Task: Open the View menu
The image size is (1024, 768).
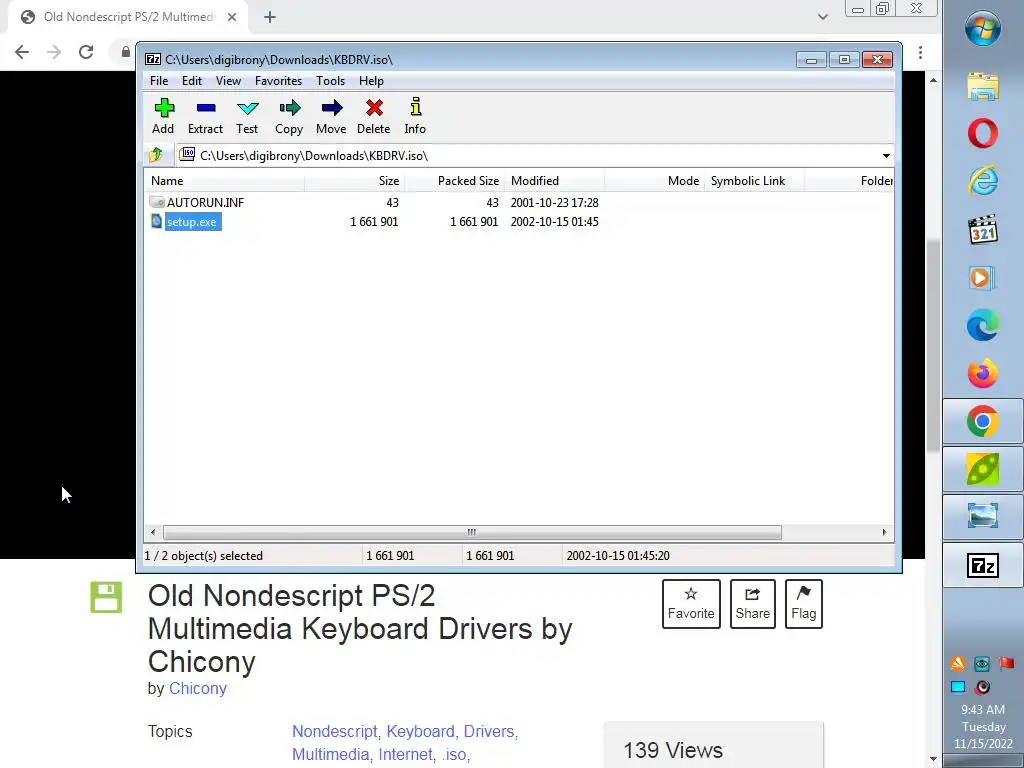Action: (229, 81)
